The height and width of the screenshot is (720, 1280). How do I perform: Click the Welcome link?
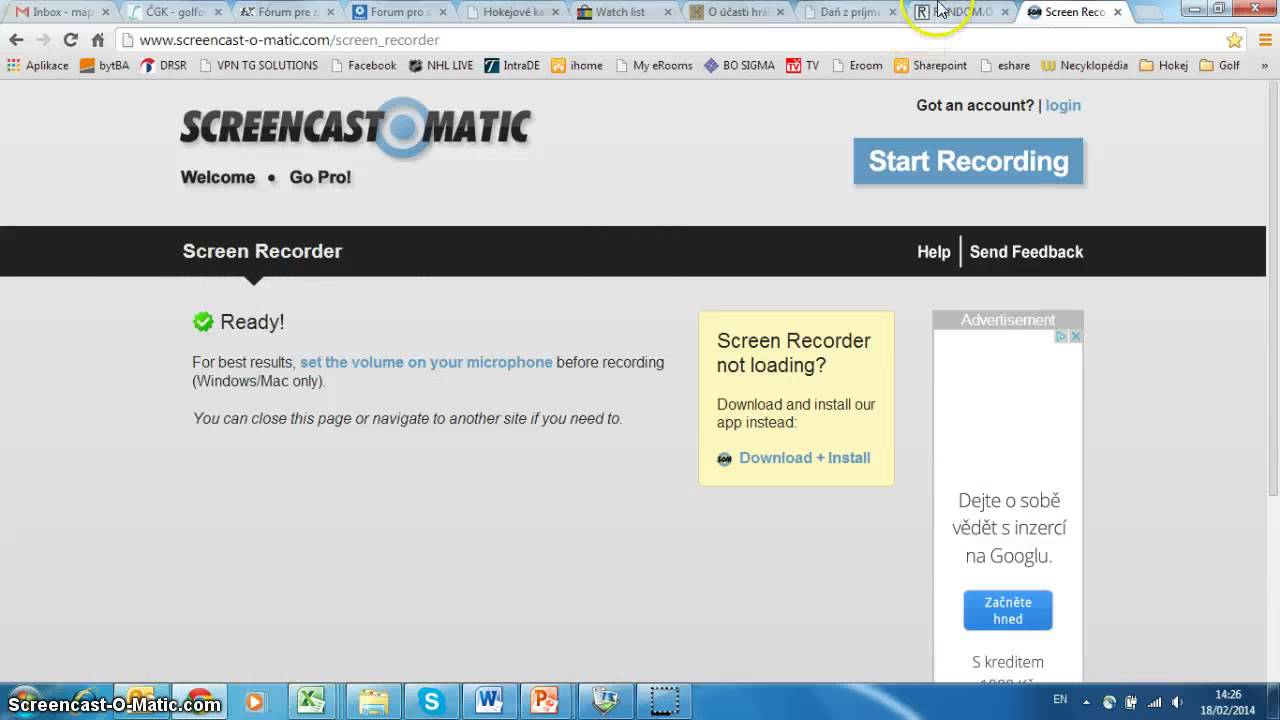tap(218, 177)
